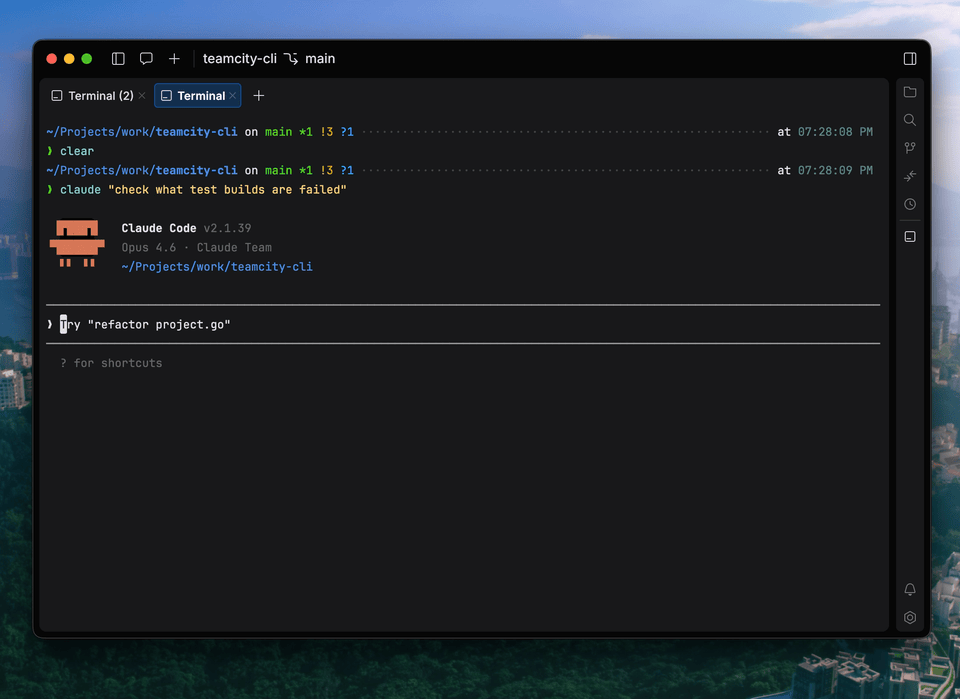Select the active Terminal tab

(x=195, y=96)
